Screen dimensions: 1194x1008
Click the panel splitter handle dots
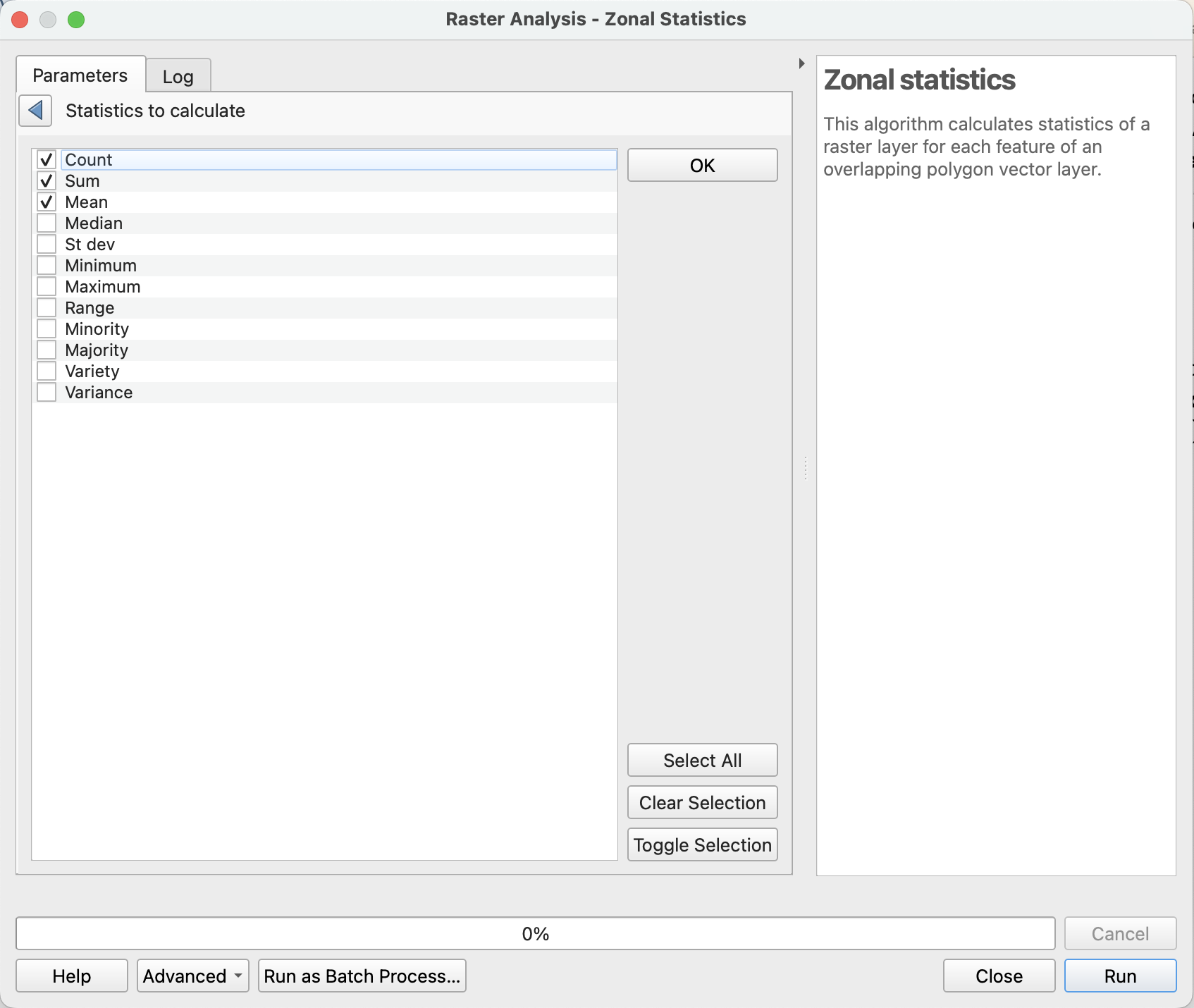pyautogui.click(x=805, y=468)
